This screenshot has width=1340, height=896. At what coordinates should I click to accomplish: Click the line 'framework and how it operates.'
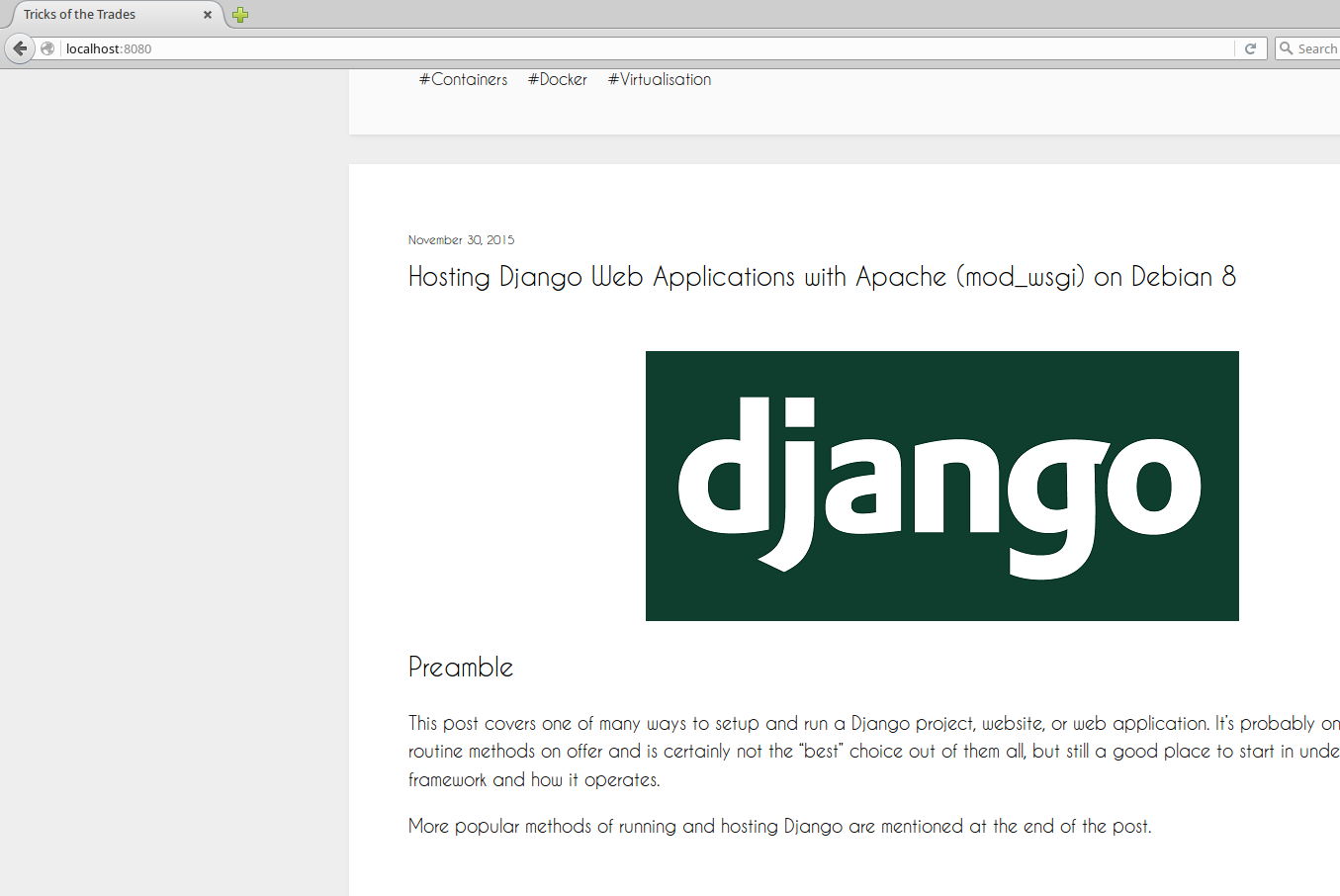(x=534, y=780)
